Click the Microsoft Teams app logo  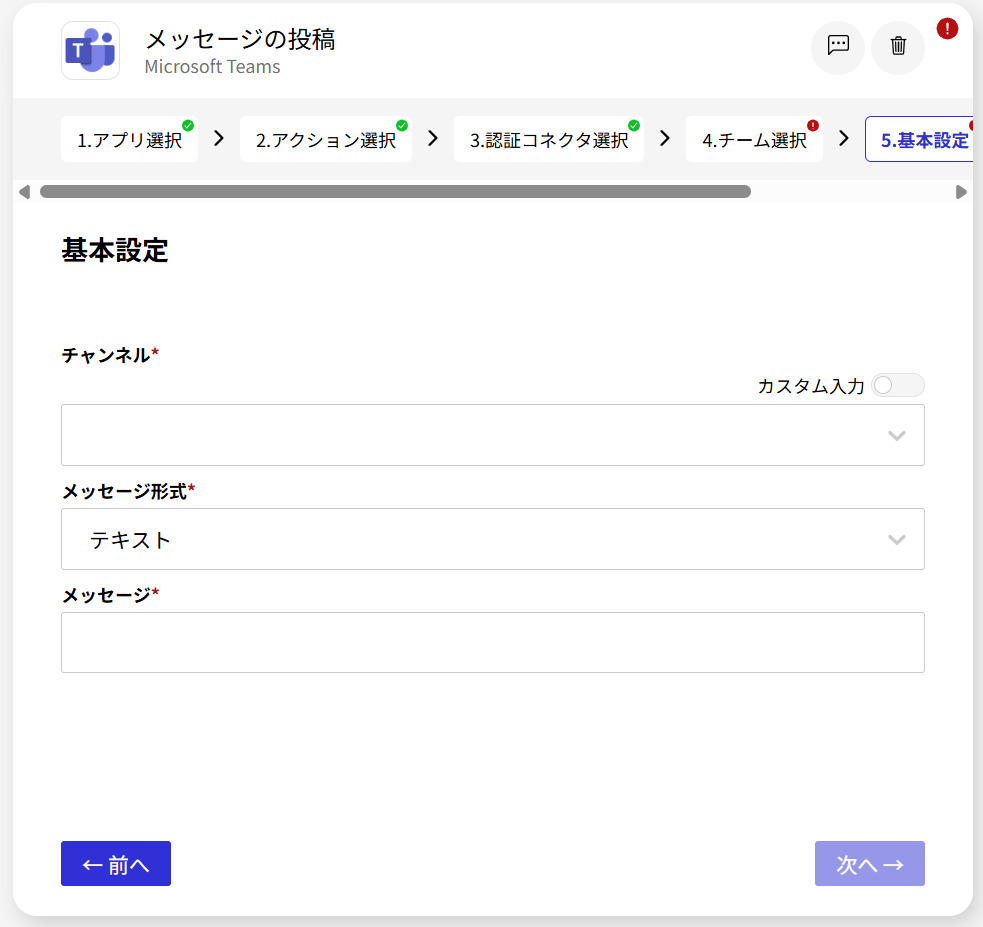[x=90, y=50]
